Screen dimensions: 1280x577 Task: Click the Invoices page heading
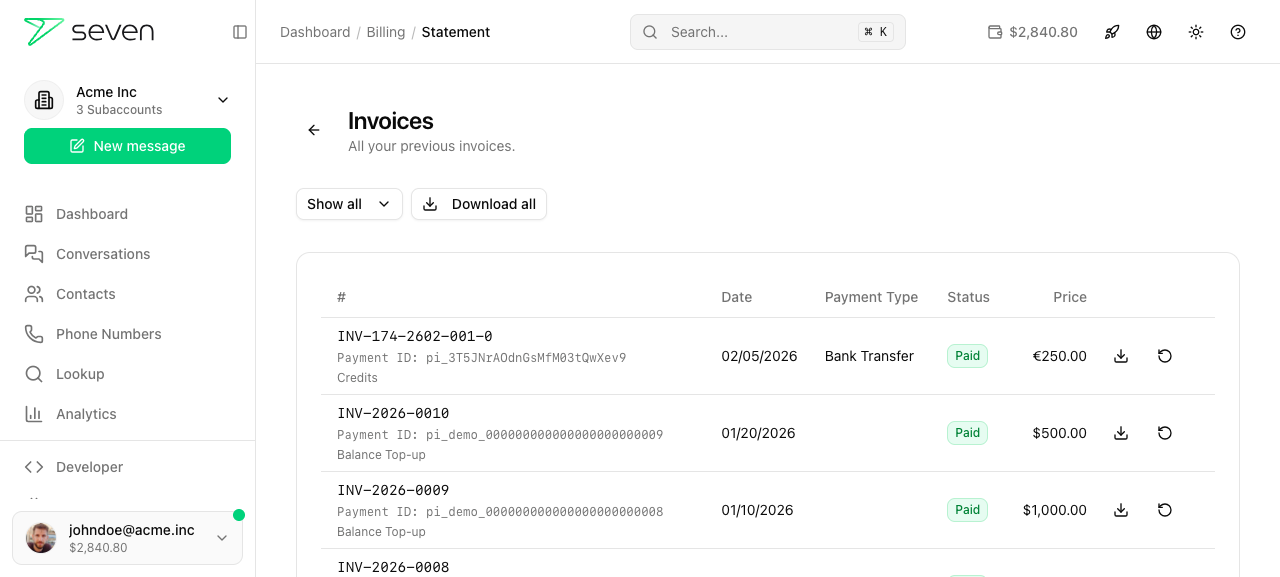click(x=391, y=121)
